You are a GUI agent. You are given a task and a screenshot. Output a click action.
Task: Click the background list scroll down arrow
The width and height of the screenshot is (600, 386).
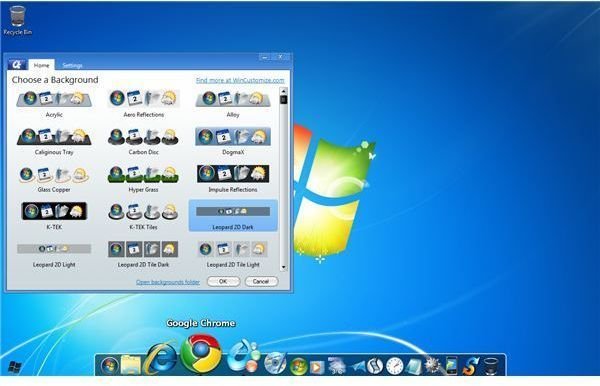pyautogui.click(x=283, y=267)
